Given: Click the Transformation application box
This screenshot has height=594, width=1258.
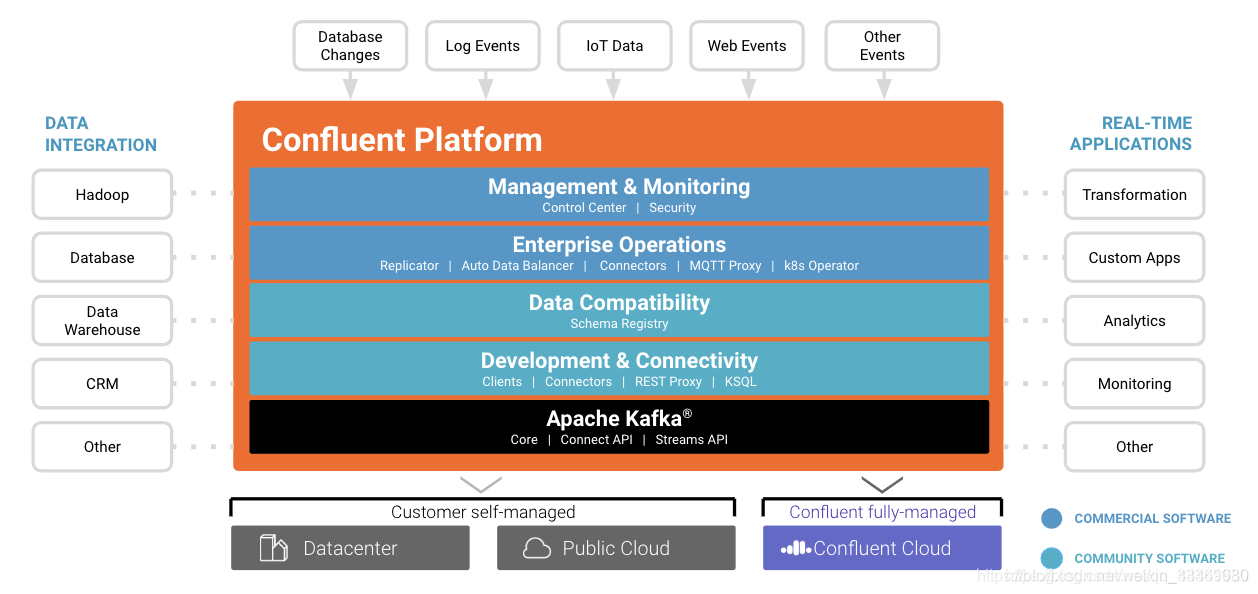Looking at the screenshot, I should [x=1134, y=195].
